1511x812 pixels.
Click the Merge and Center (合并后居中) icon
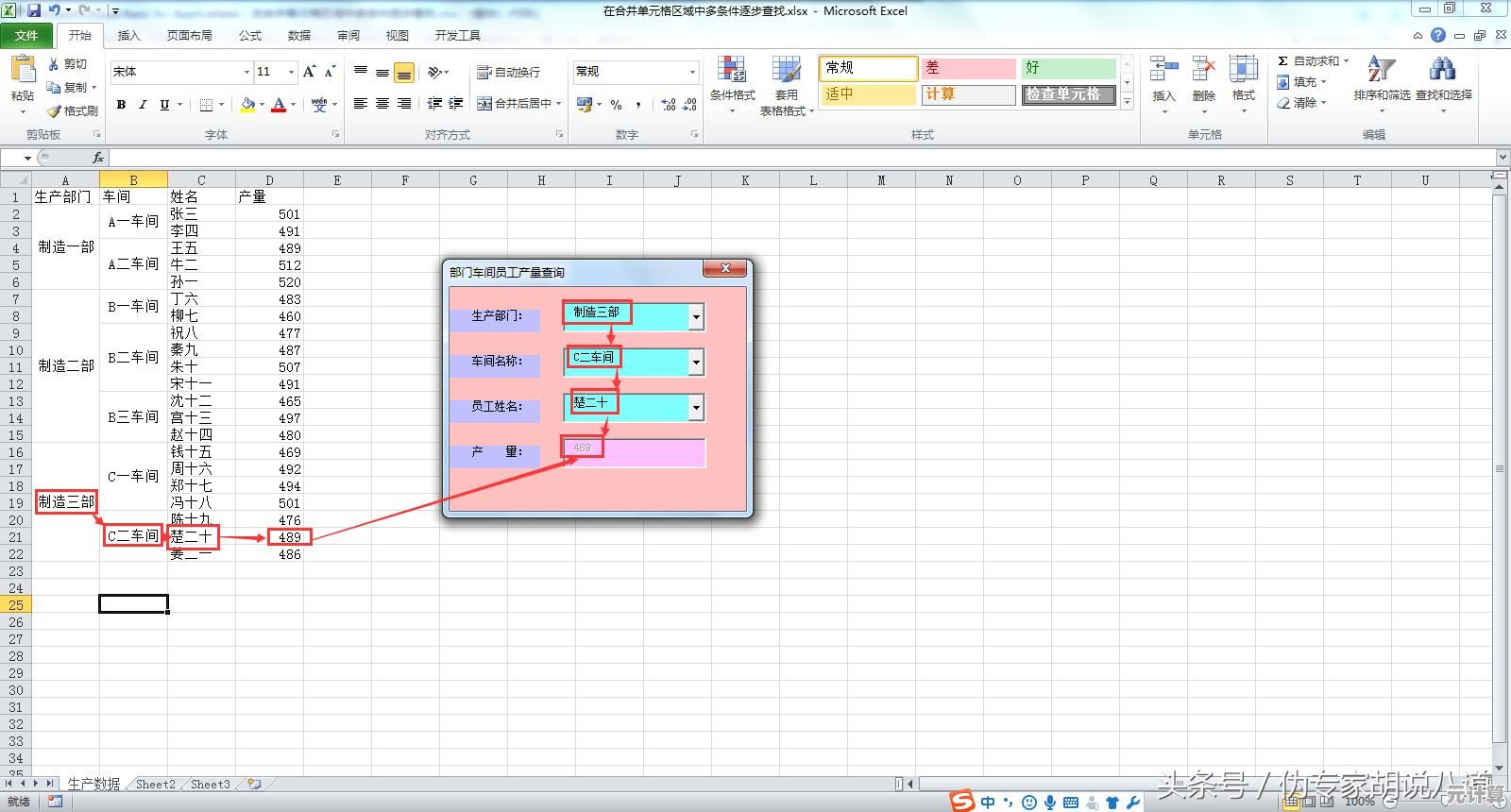484,104
